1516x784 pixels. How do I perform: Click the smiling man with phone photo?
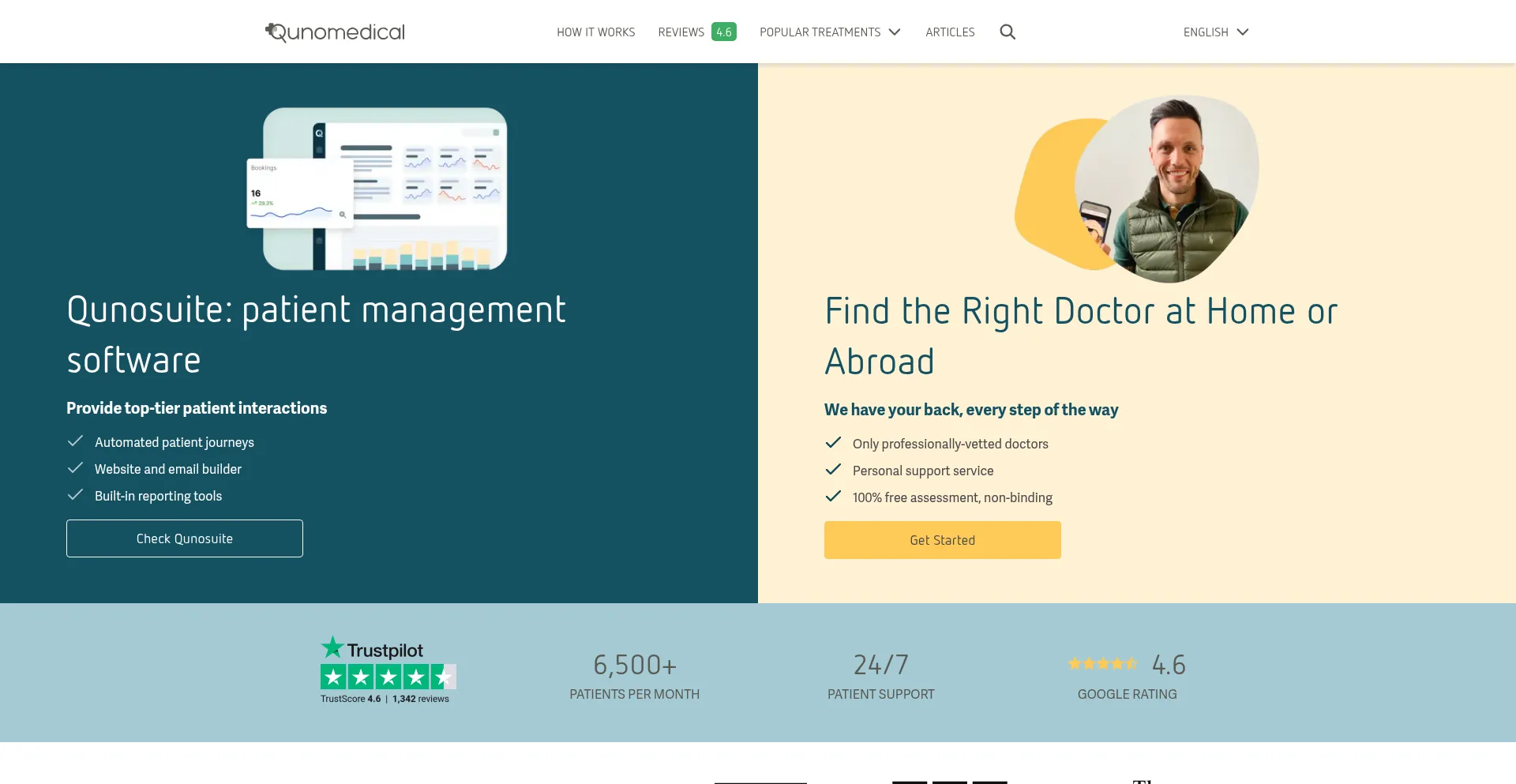click(1137, 189)
